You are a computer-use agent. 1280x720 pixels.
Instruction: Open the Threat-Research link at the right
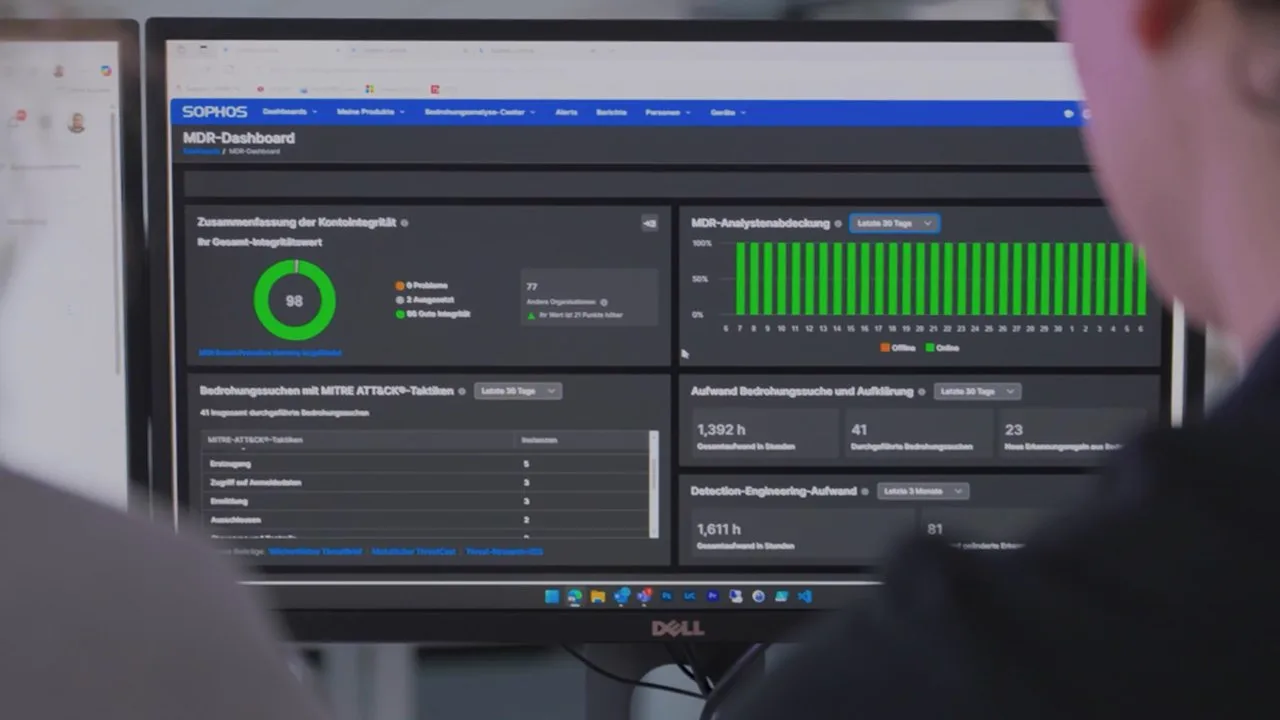point(504,552)
